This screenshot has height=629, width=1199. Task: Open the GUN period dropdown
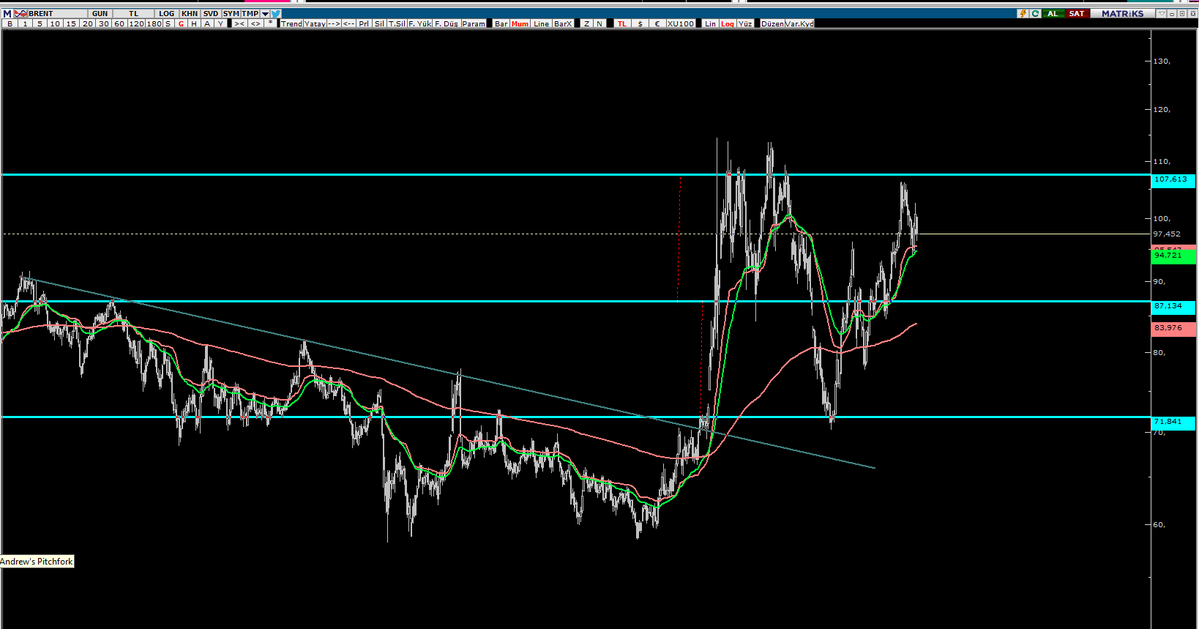pos(99,14)
